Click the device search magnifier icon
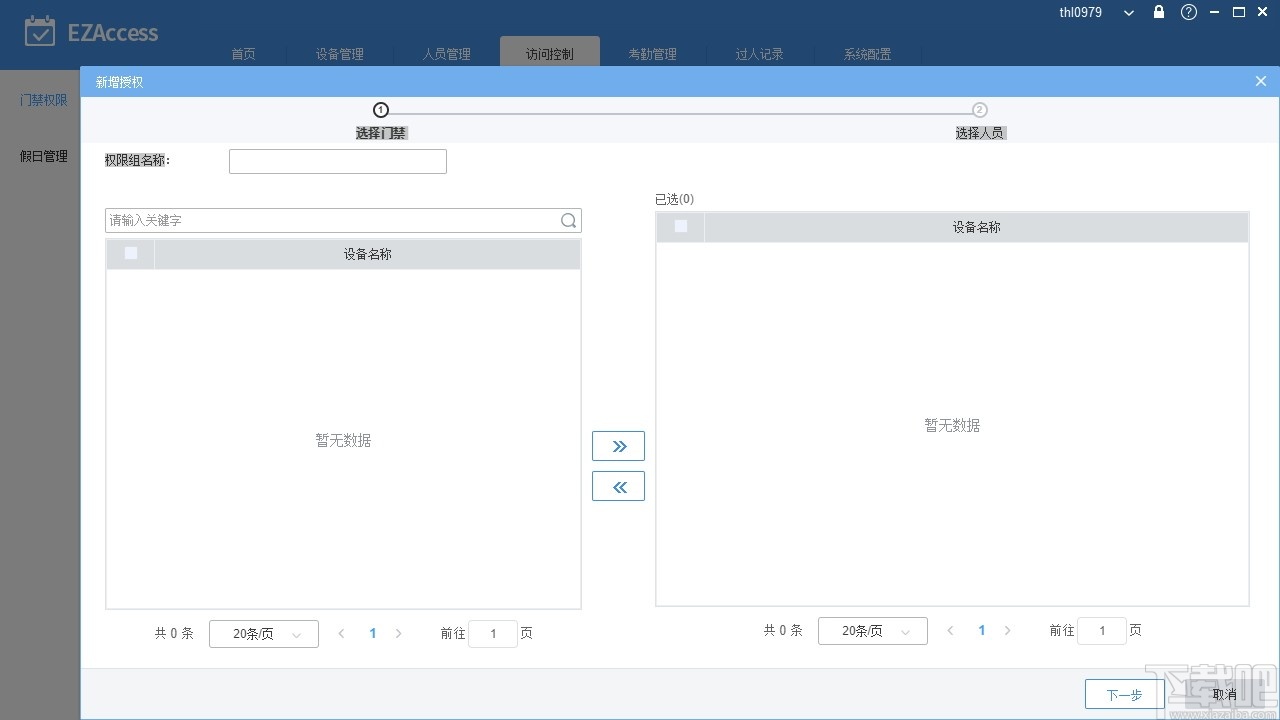 click(568, 220)
